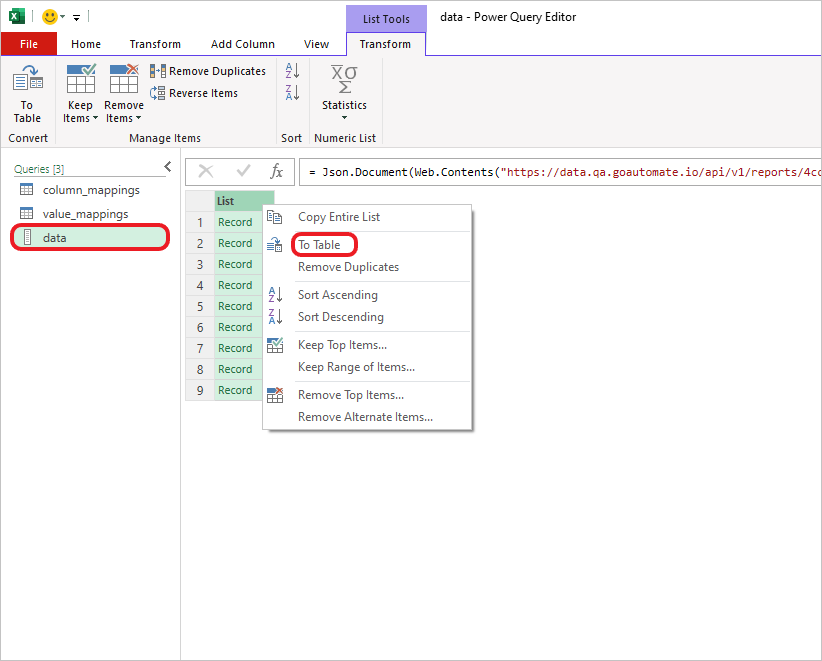The width and height of the screenshot is (822, 661).
Task: Open the Remove Items dropdown
Action: point(124,94)
